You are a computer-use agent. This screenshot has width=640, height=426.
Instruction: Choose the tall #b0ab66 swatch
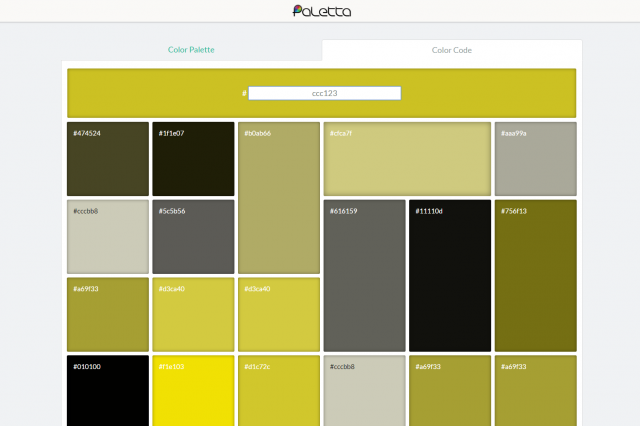(279, 198)
